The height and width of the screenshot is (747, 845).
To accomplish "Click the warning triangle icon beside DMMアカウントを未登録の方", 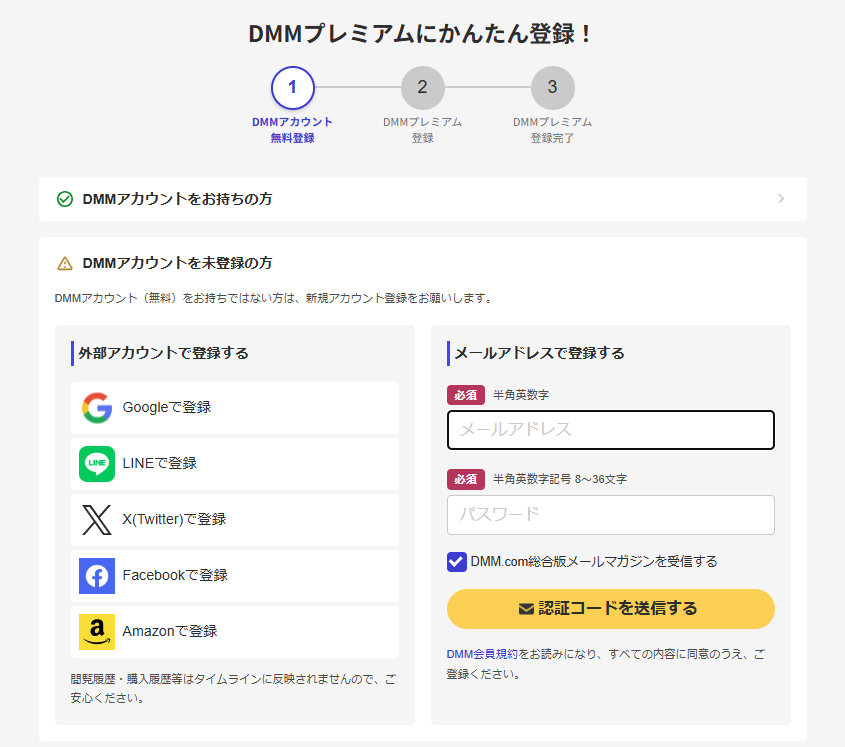I will click(x=65, y=264).
